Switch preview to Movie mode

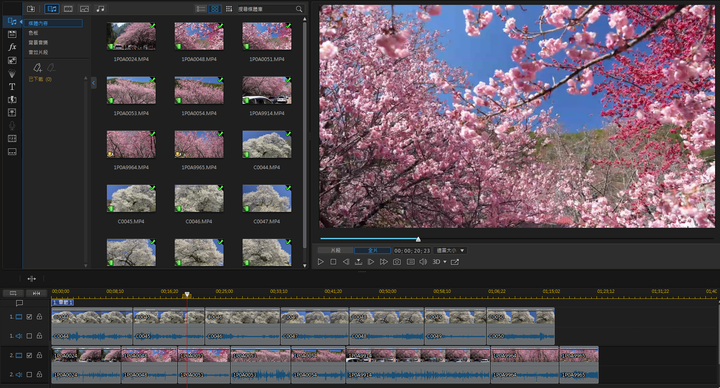point(372,251)
